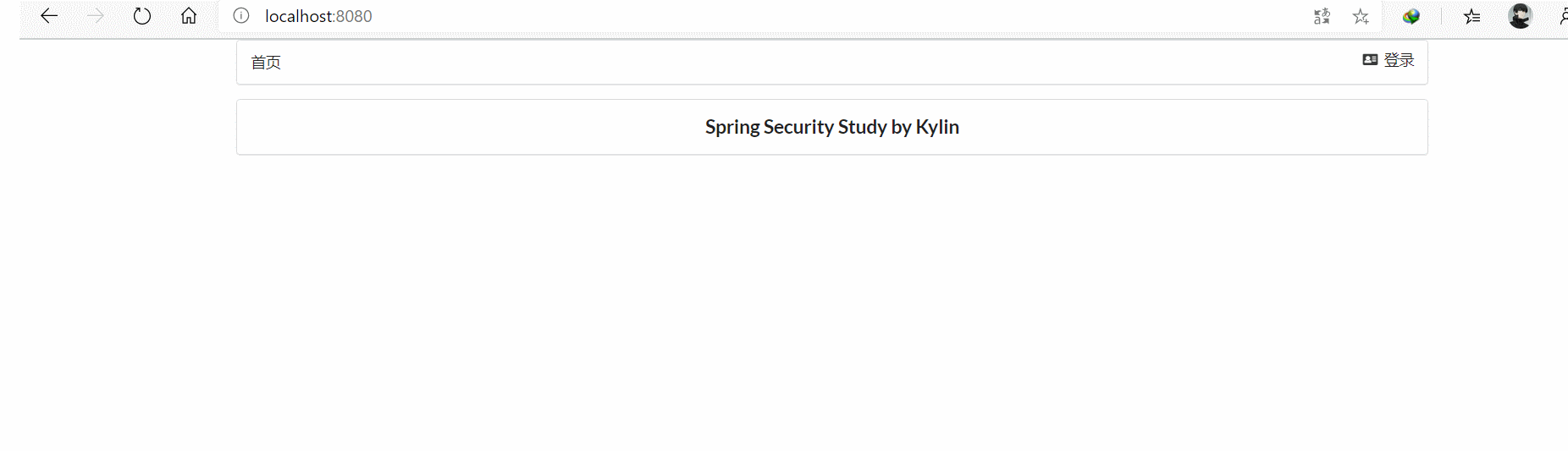Screen dimensions: 1568x451
Task: Reload the page with the refresh icon
Action: click(x=142, y=16)
